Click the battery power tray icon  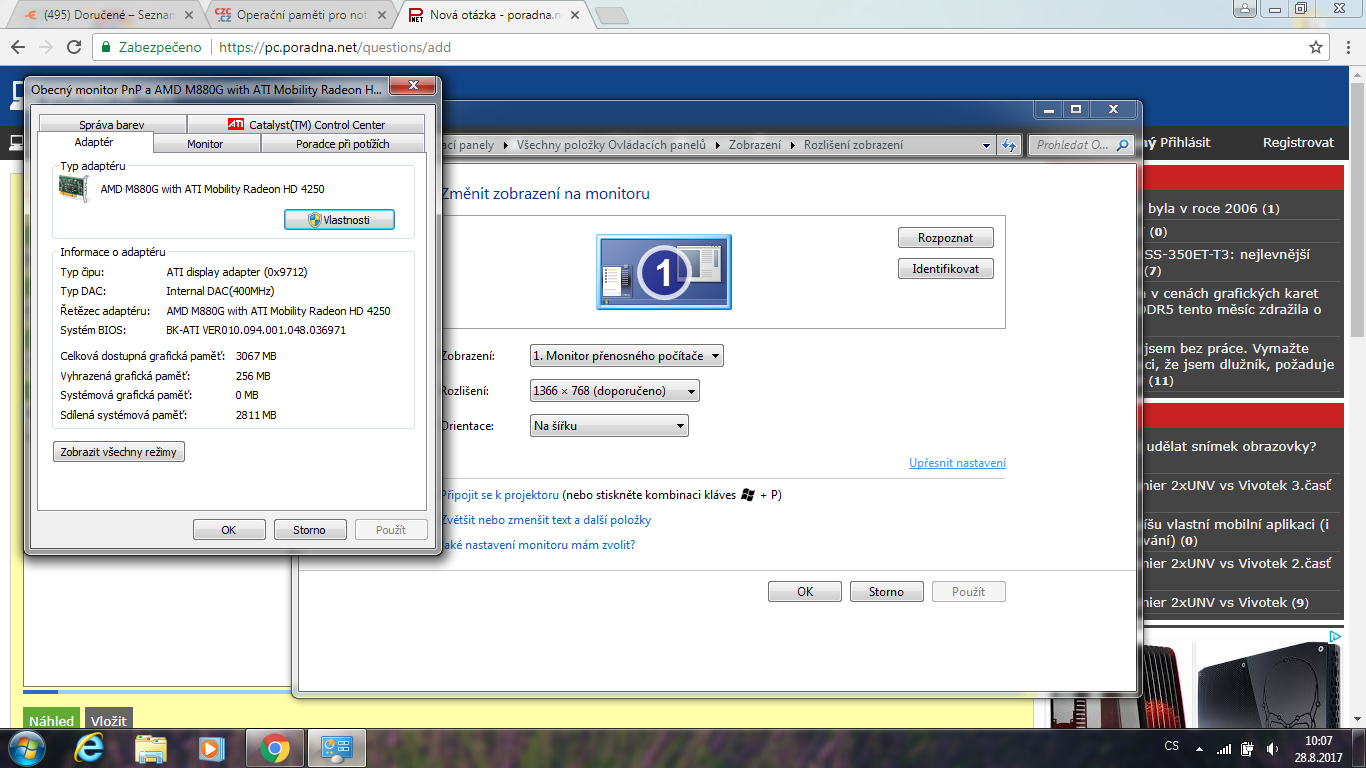click(1248, 749)
